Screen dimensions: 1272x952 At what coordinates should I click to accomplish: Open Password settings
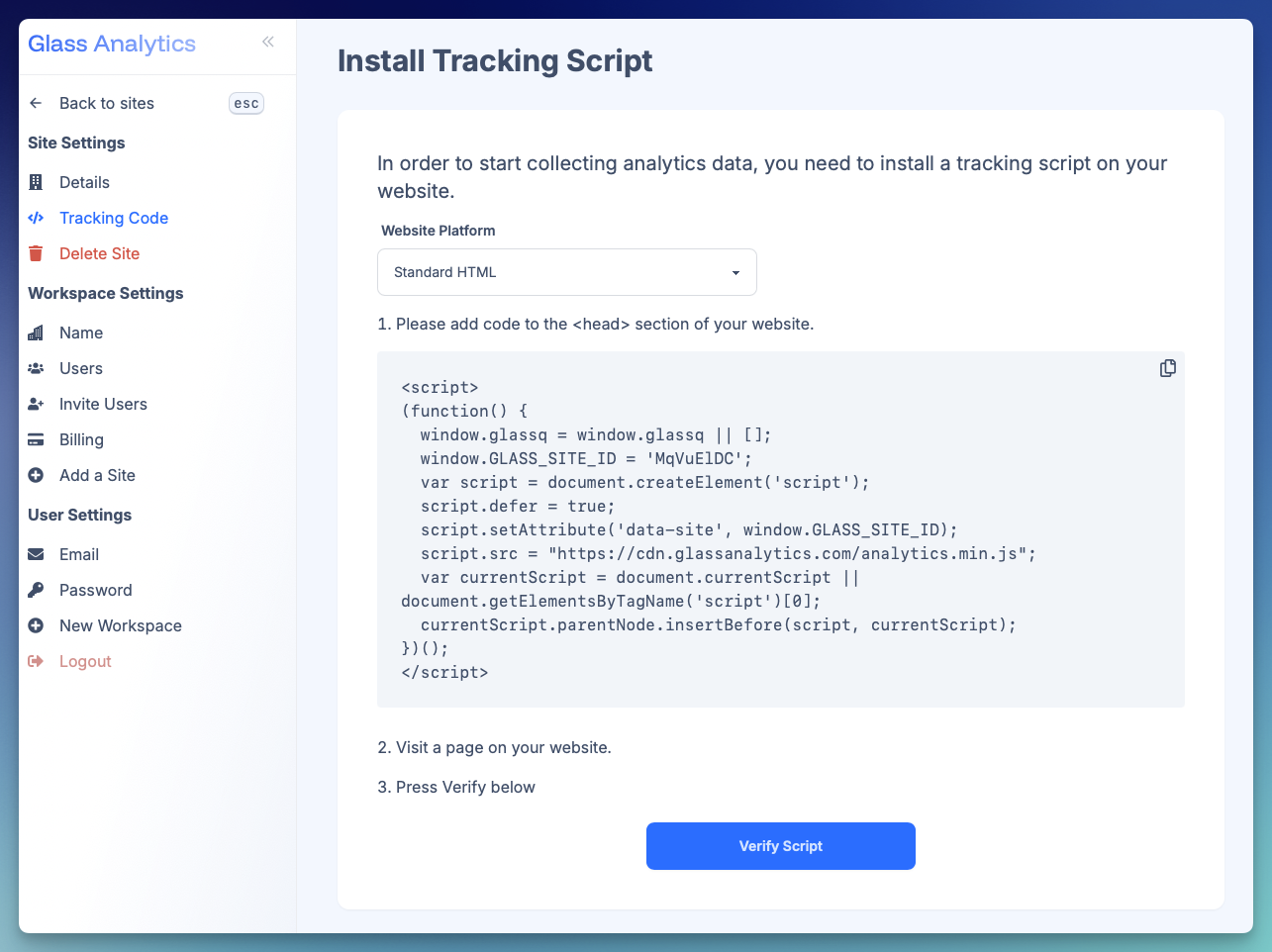tap(95, 590)
